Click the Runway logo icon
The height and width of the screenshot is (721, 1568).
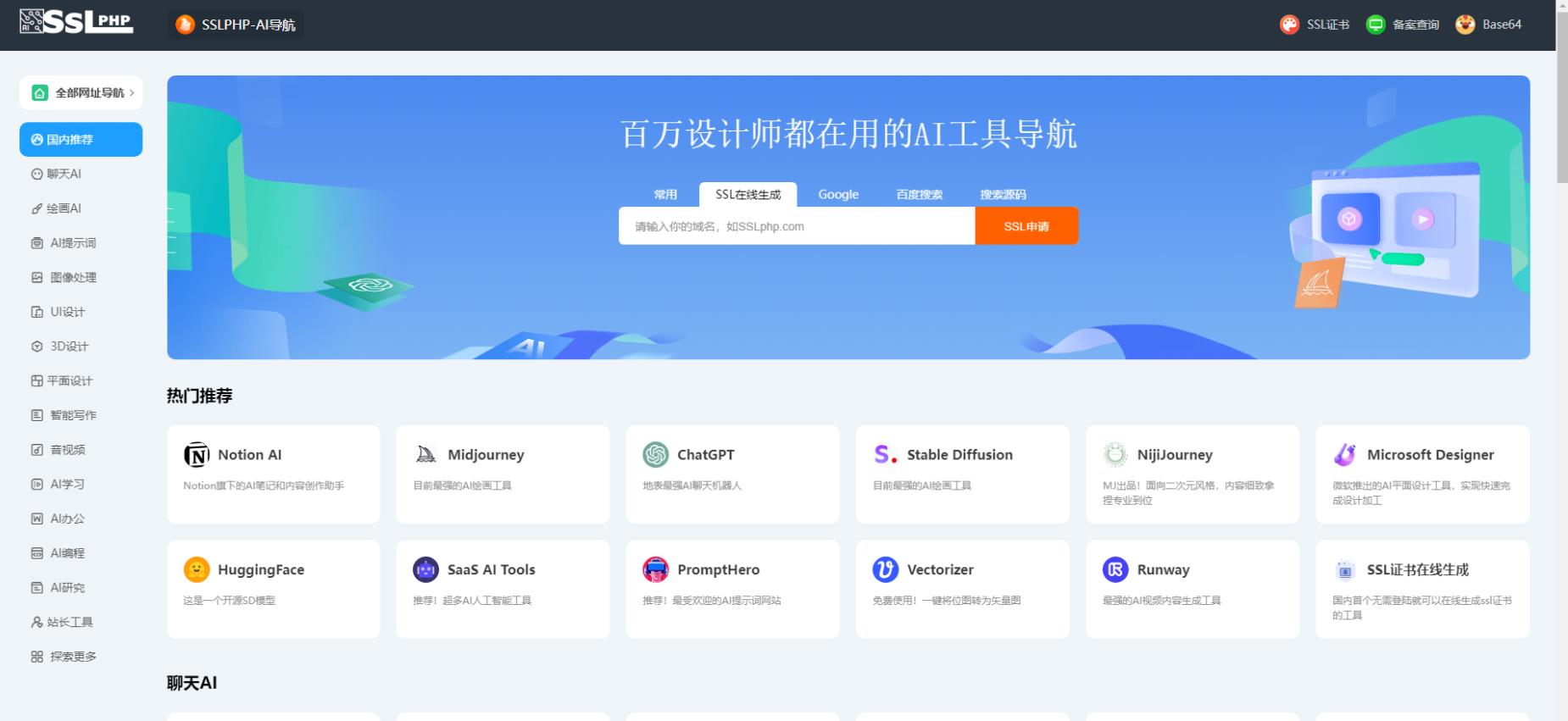pyautogui.click(x=1115, y=569)
